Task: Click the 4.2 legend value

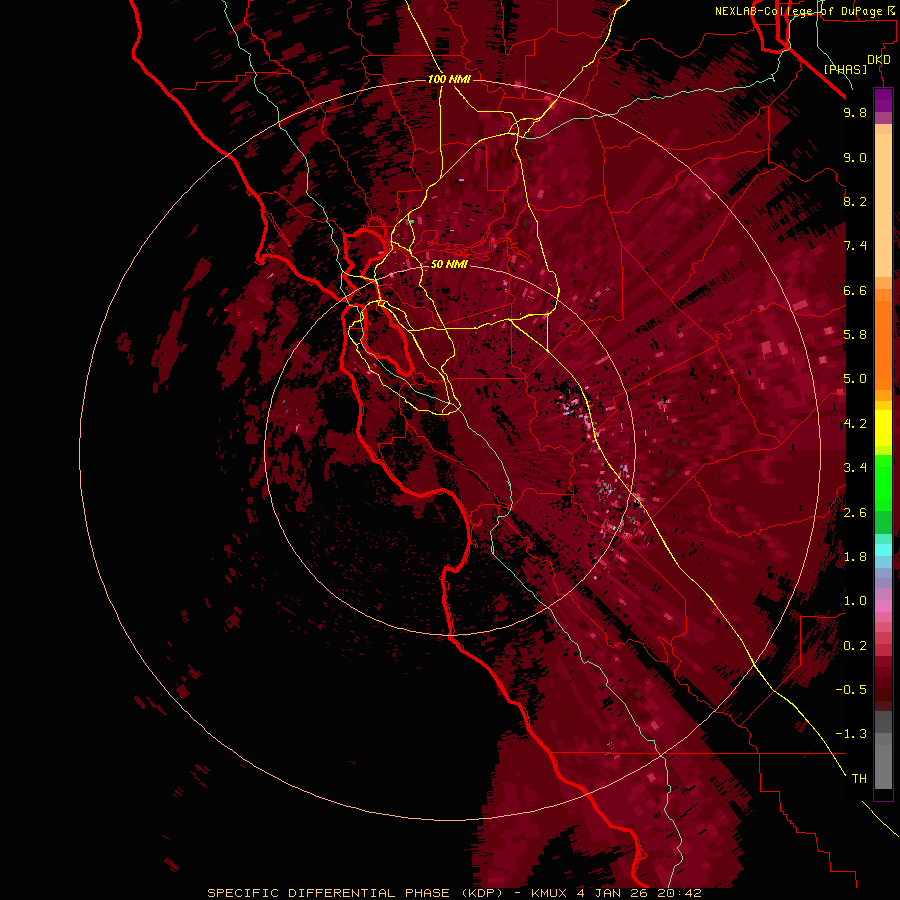Action: pyautogui.click(x=855, y=424)
